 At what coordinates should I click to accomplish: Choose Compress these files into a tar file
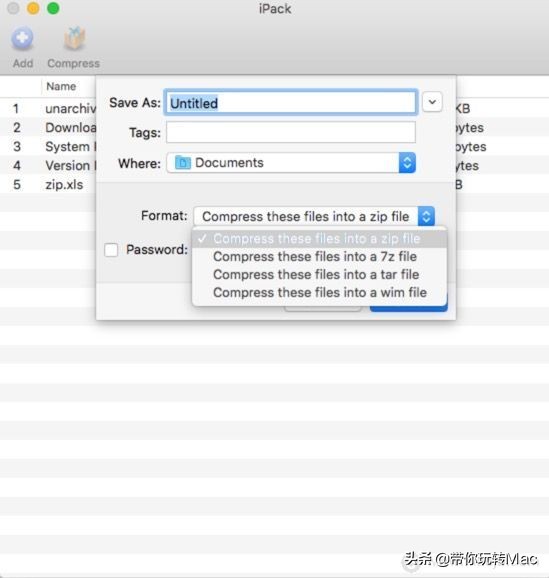point(320,275)
